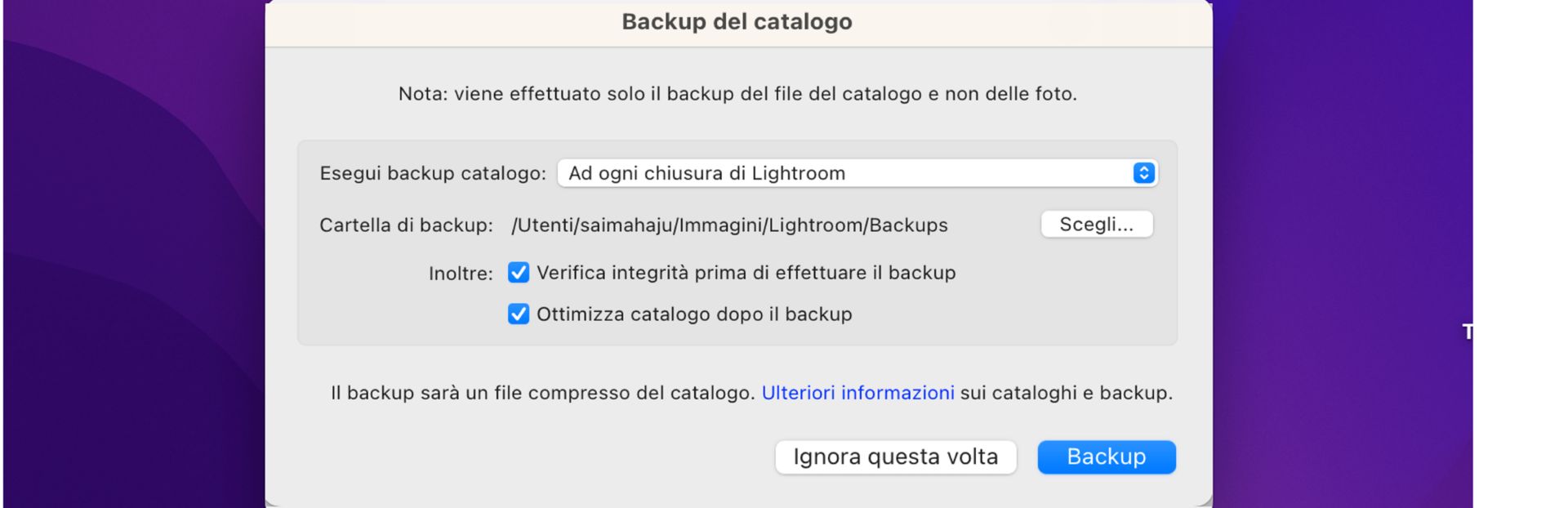The height and width of the screenshot is (508, 1568).
Task: Change the backup destination folder
Action: (x=1098, y=225)
